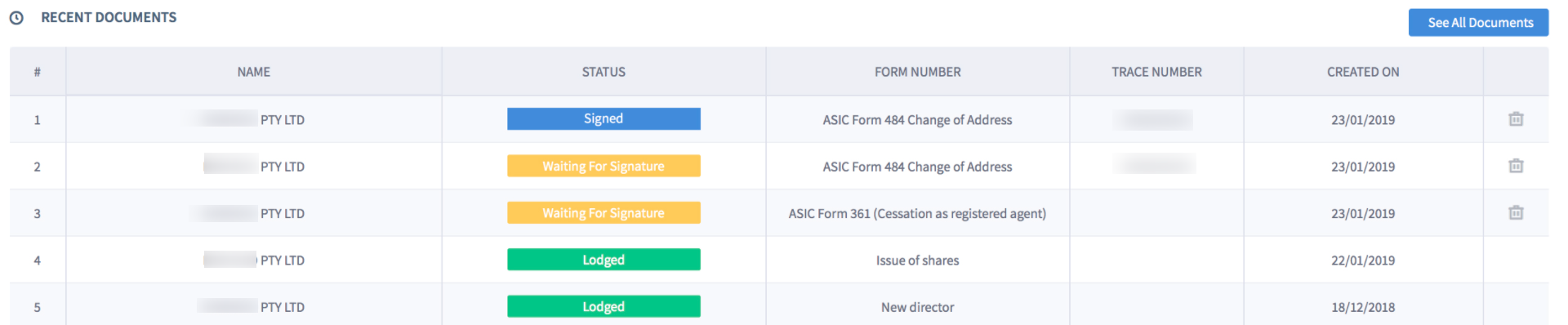Viewport: 1568px width, 325px height.
Task: Click row 2 Waiting For Signature badge
Action: pos(604,166)
